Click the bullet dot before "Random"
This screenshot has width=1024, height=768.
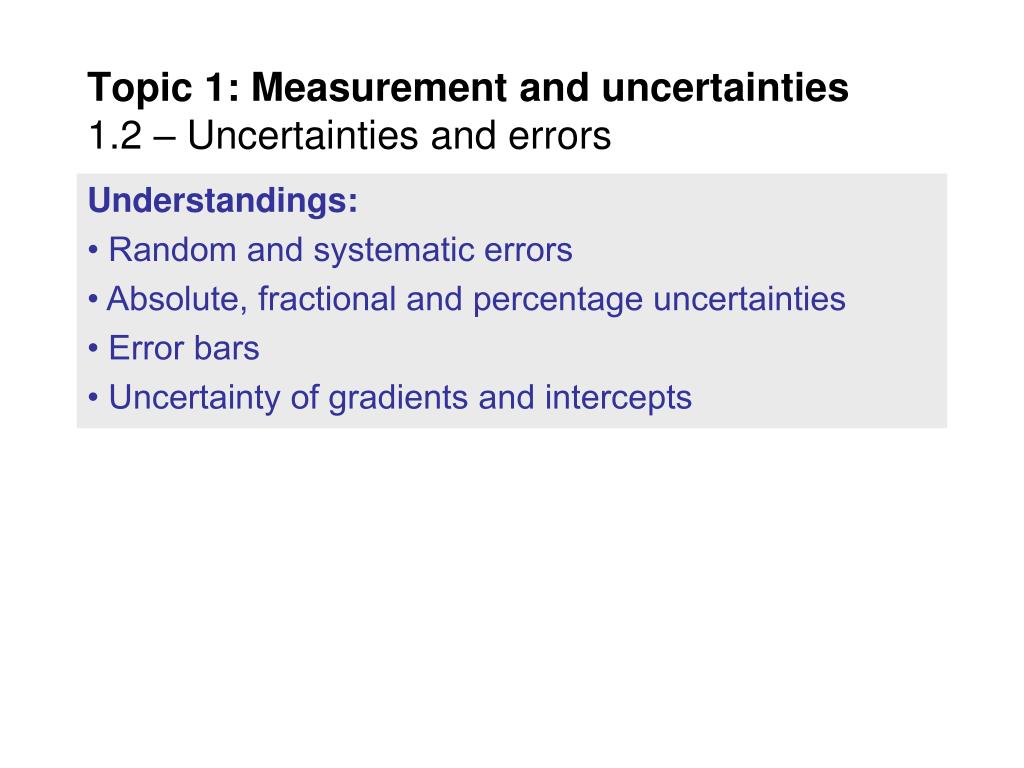coord(93,251)
